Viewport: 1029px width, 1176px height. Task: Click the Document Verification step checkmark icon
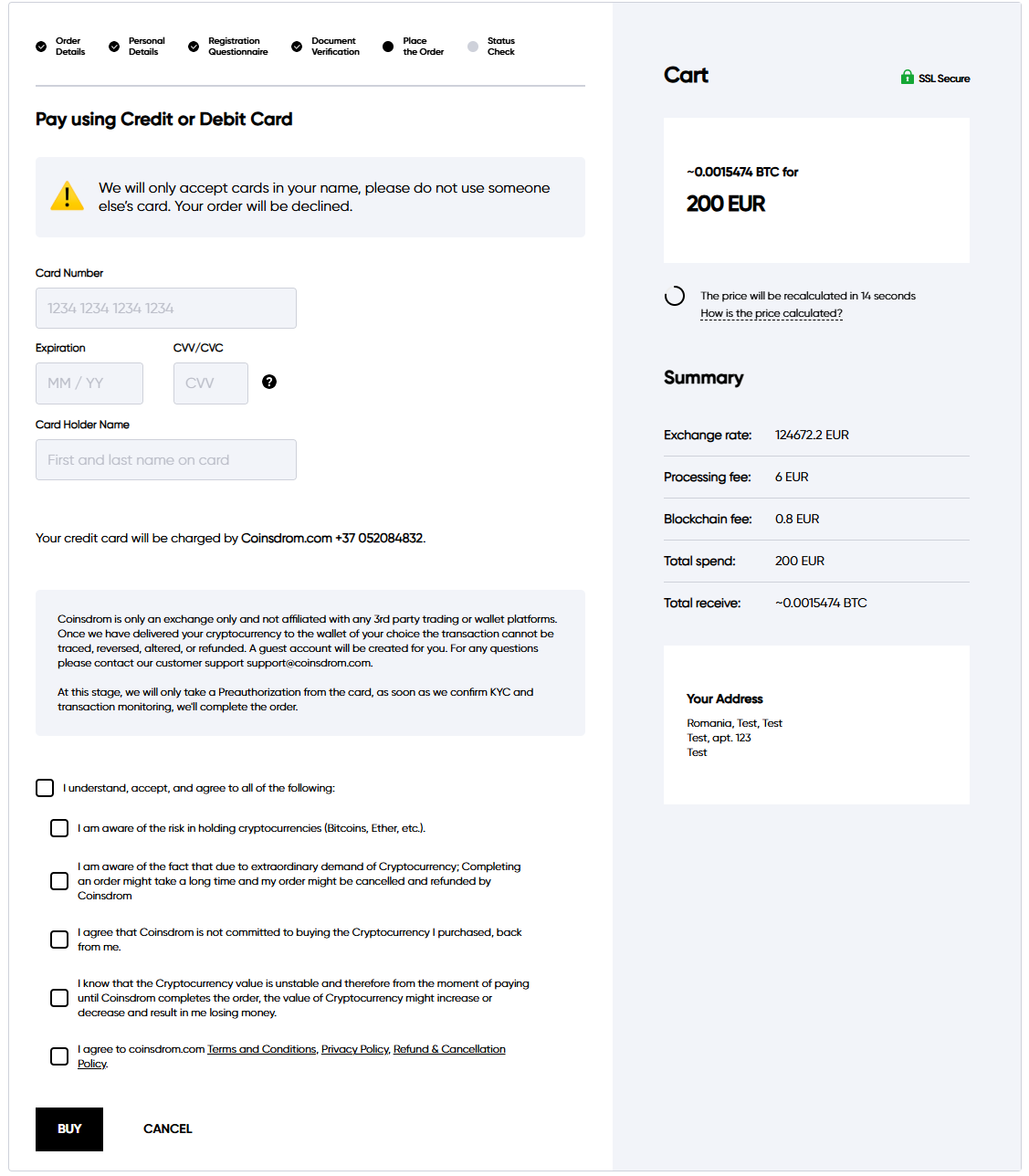(x=297, y=47)
